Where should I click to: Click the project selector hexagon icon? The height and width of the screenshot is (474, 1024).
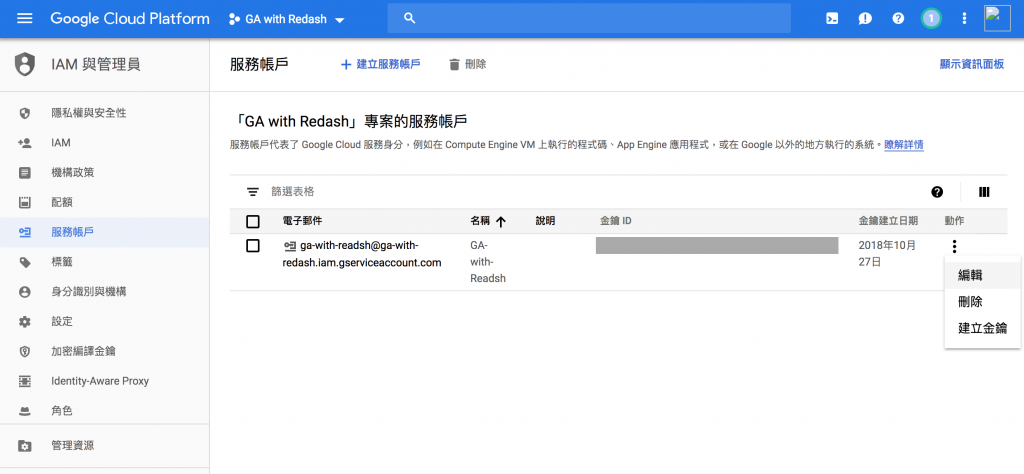click(x=234, y=19)
